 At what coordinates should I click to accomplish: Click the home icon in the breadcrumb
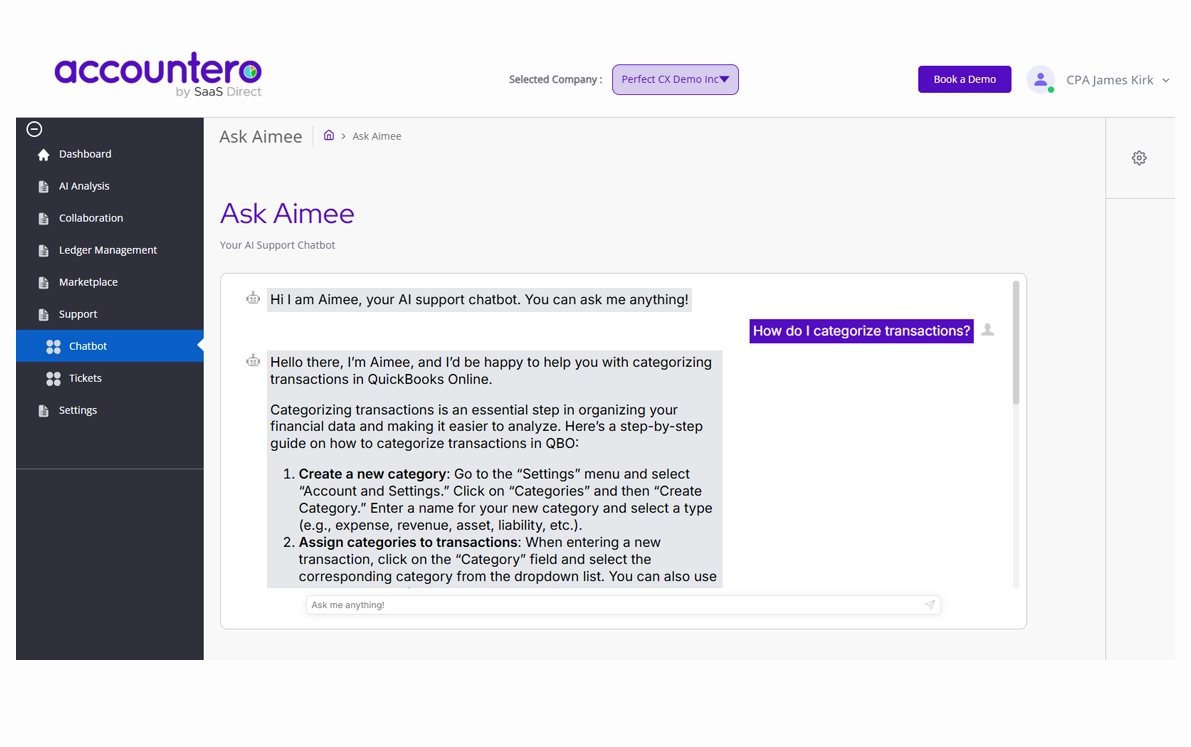tap(329, 136)
